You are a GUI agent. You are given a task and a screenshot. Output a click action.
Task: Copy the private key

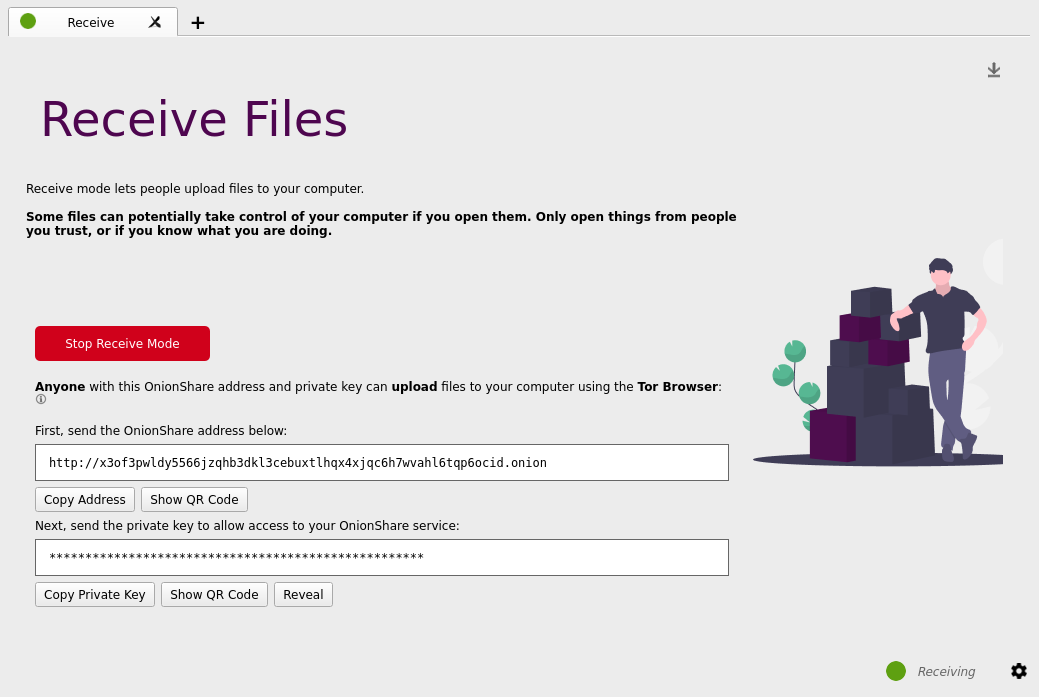[x=95, y=594]
